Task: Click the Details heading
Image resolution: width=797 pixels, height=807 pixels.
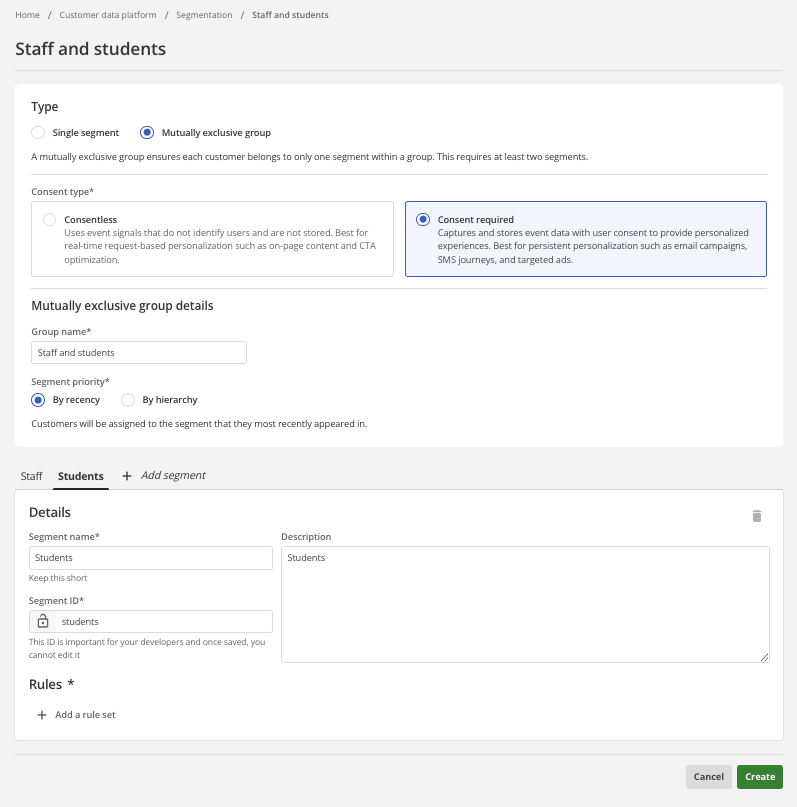Action: pyautogui.click(x=50, y=512)
